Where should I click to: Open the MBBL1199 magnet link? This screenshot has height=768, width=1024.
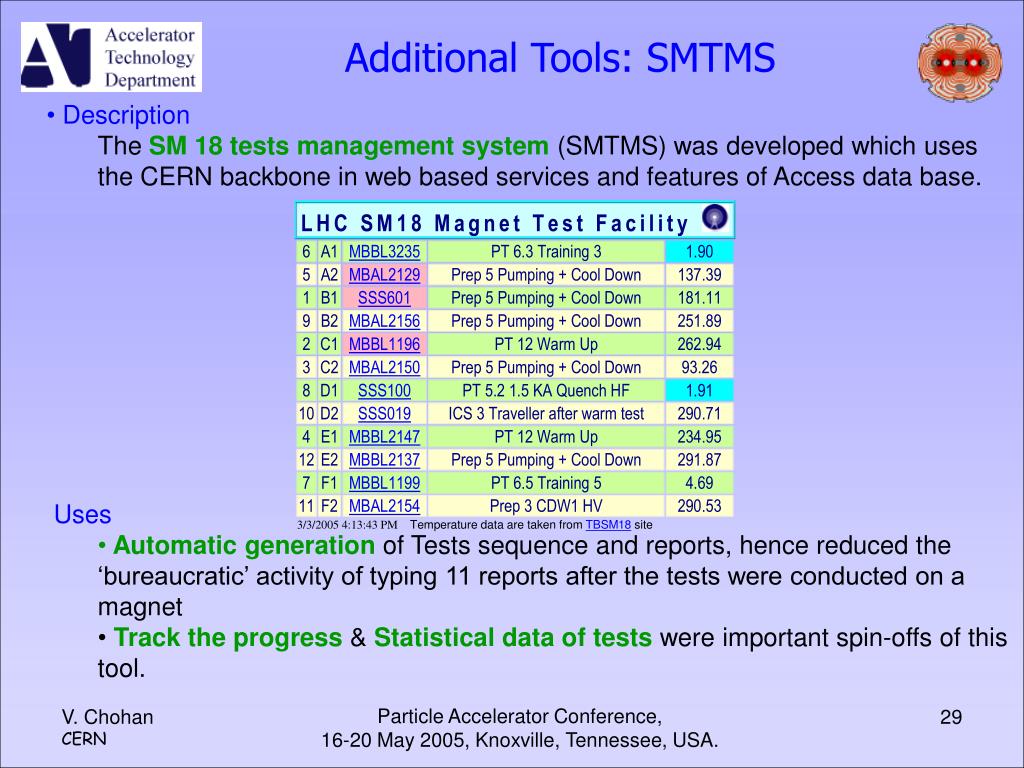pos(384,483)
